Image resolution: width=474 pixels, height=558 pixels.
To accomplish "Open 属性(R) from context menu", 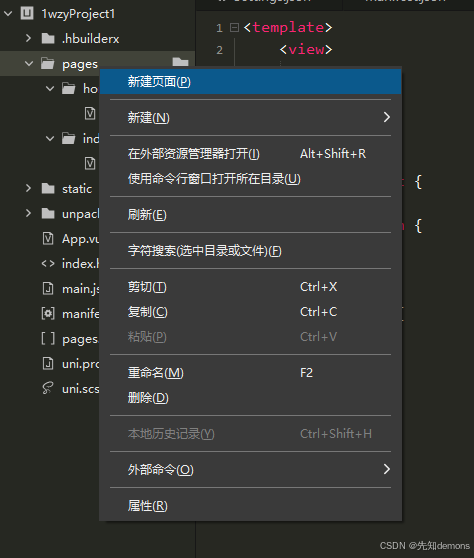I will [251, 506].
